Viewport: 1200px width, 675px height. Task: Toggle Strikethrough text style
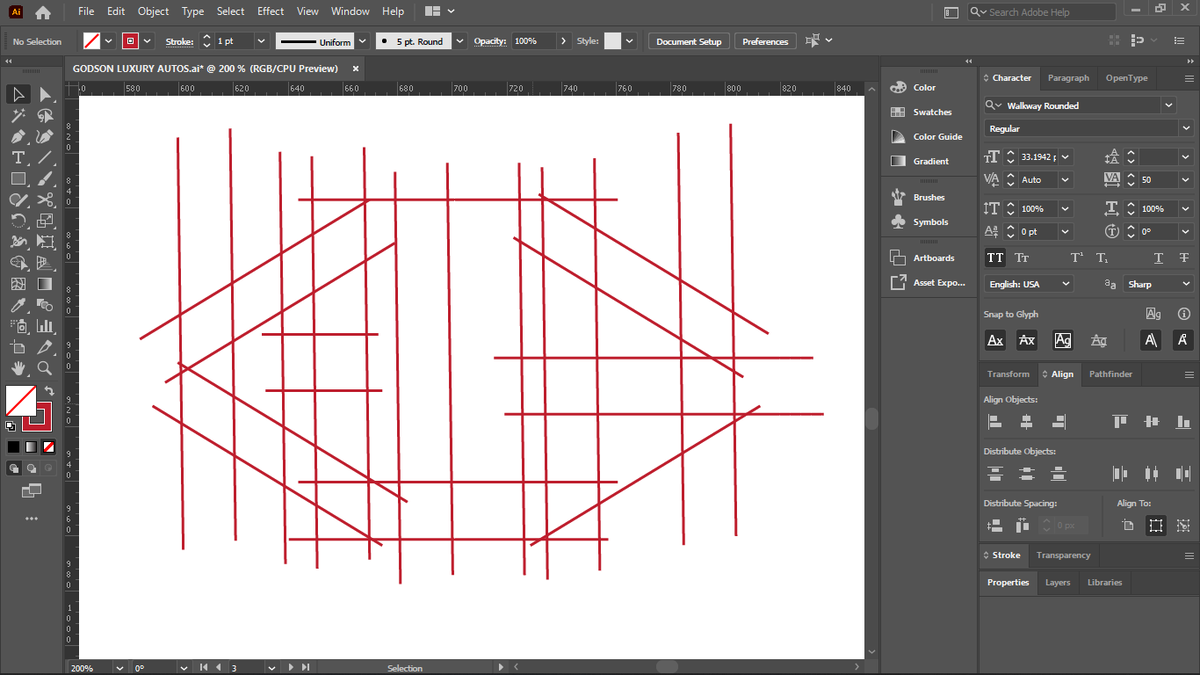pos(1184,257)
